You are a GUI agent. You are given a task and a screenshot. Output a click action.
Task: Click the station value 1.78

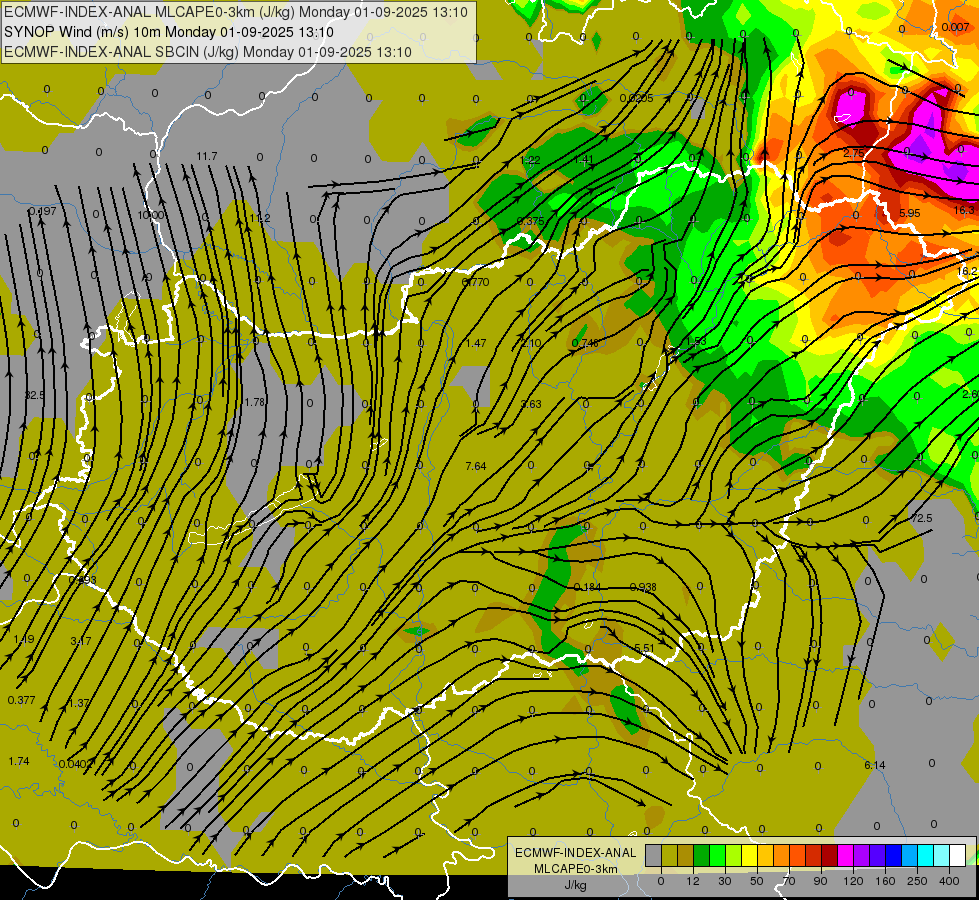[255, 402]
